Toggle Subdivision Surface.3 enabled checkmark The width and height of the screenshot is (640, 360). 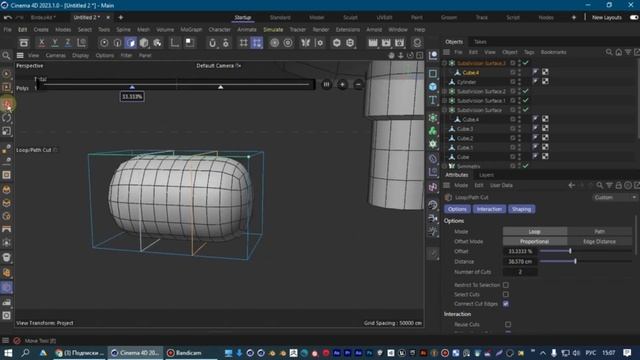click(526, 63)
